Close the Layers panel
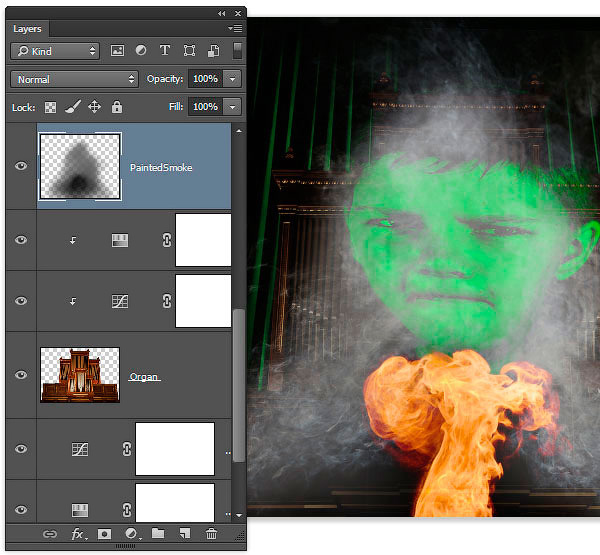 [x=238, y=13]
